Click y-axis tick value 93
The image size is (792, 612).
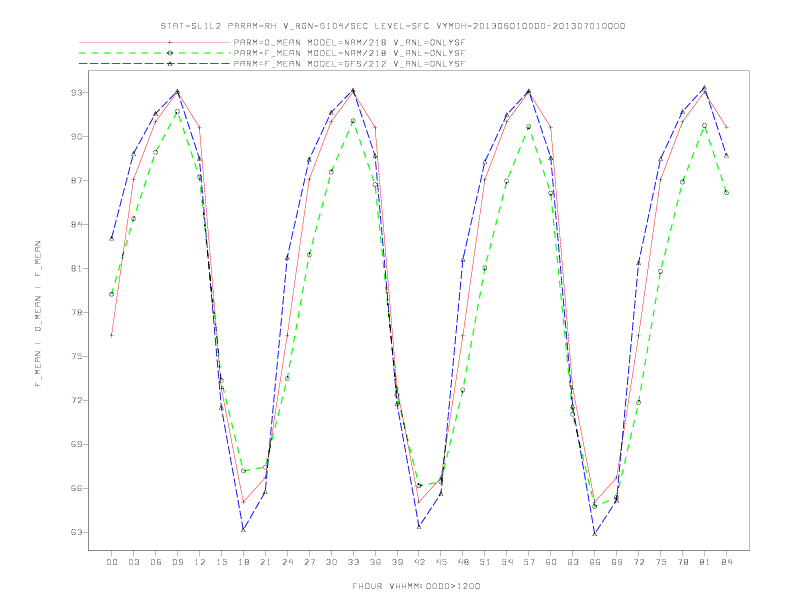(77, 93)
